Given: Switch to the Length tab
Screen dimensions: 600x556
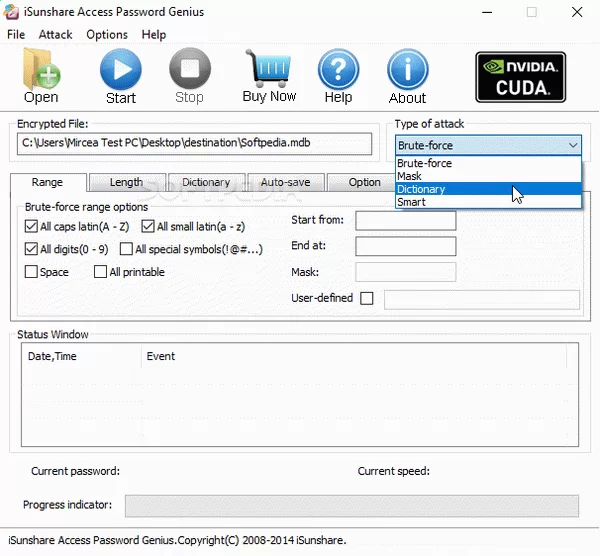Looking at the screenshot, I should pyautogui.click(x=127, y=183).
